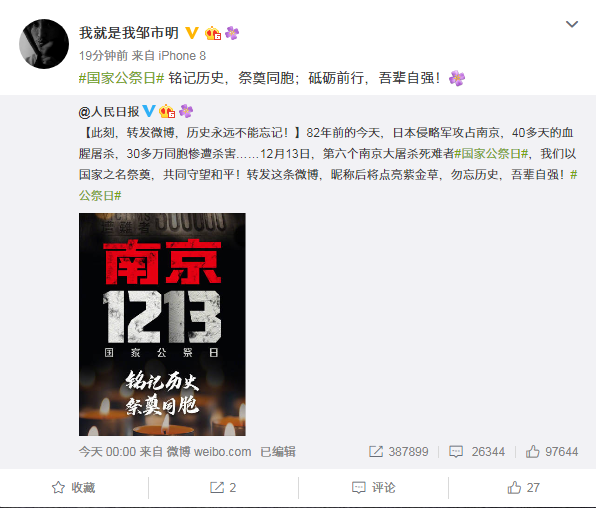Screen dimensions: 596x508
Task: Enlarge the 南京 1213 memorial poster image
Action: 162,324
